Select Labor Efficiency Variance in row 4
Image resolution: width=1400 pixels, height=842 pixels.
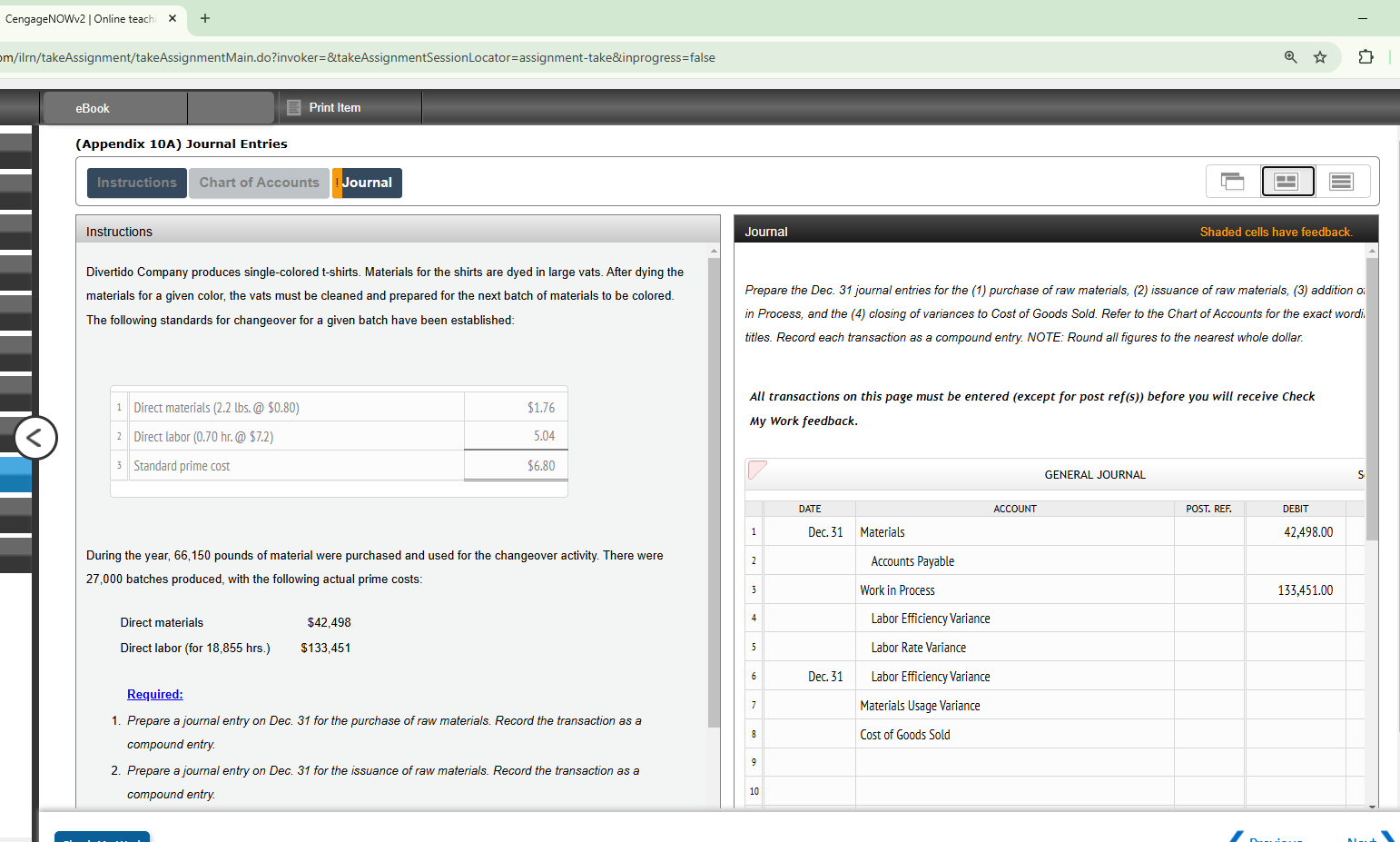[x=1015, y=619]
